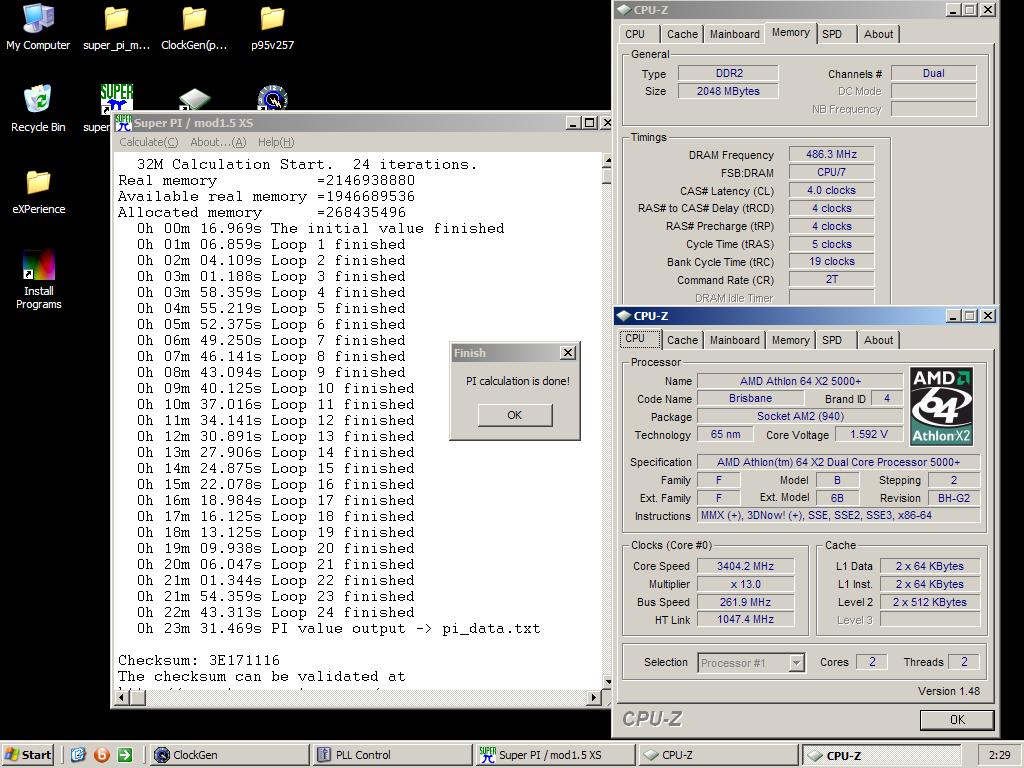Select Mainboard tab in upper CPU-Z window

point(735,34)
